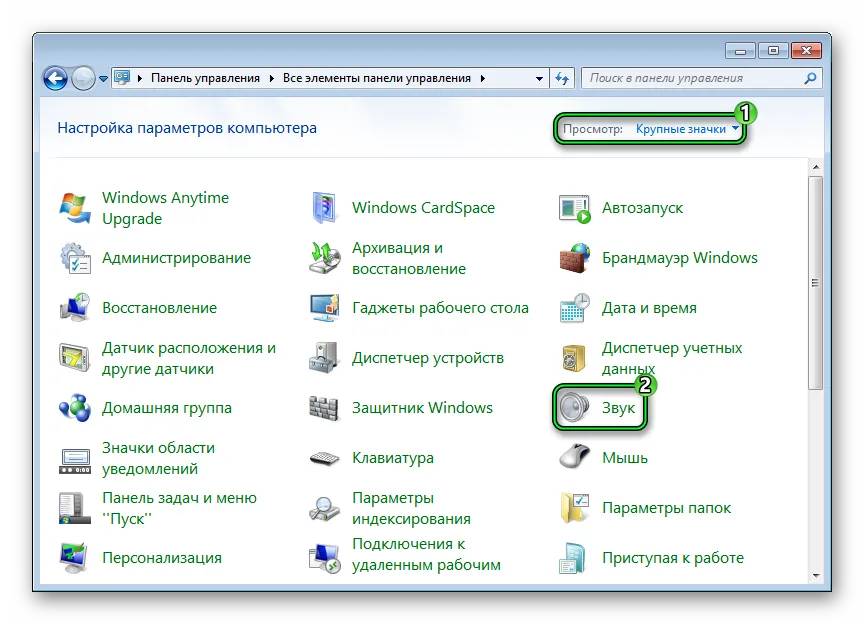Open the Персонализация link
The height and width of the screenshot is (624, 864).
coord(161,558)
